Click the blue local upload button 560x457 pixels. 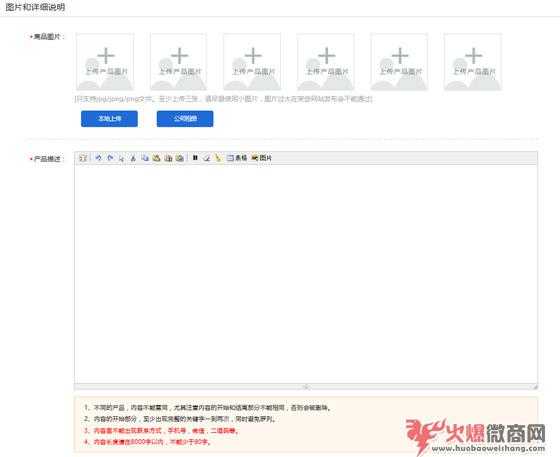tap(109, 119)
